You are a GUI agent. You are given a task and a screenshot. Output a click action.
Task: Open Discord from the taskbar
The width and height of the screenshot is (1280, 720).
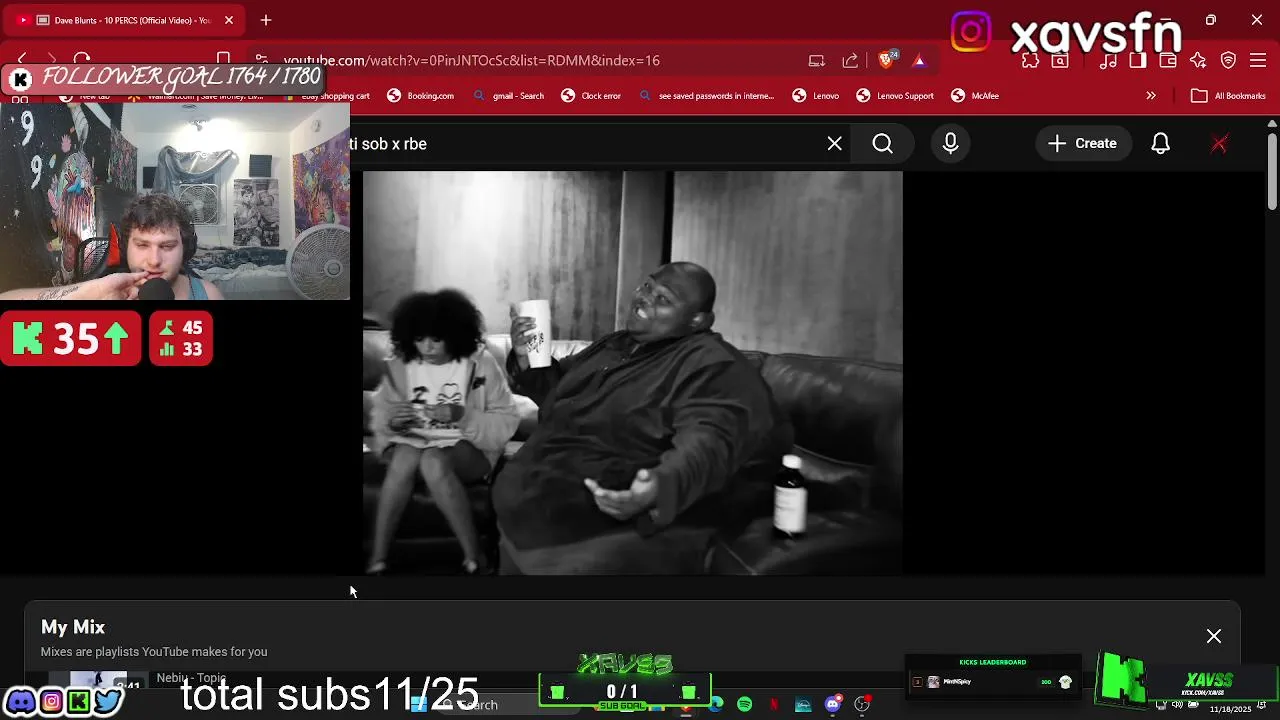(833, 705)
